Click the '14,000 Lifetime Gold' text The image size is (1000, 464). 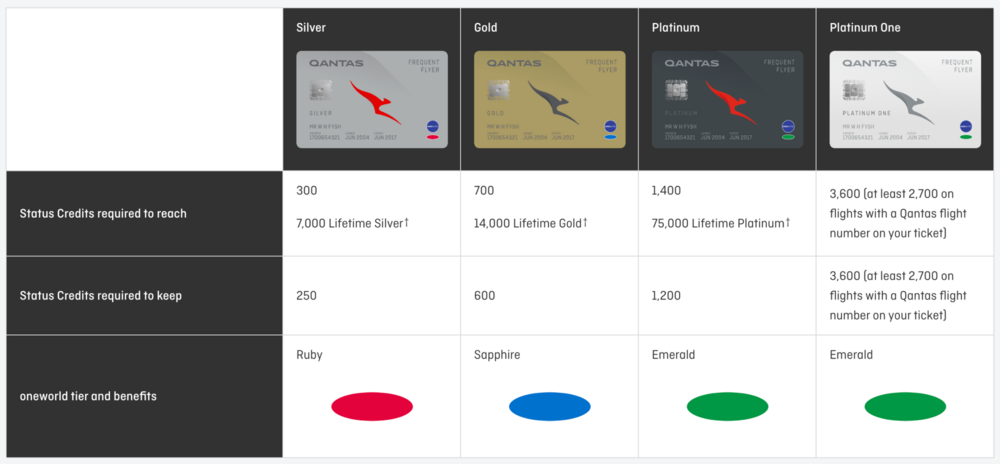pyautogui.click(x=530, y=223)
